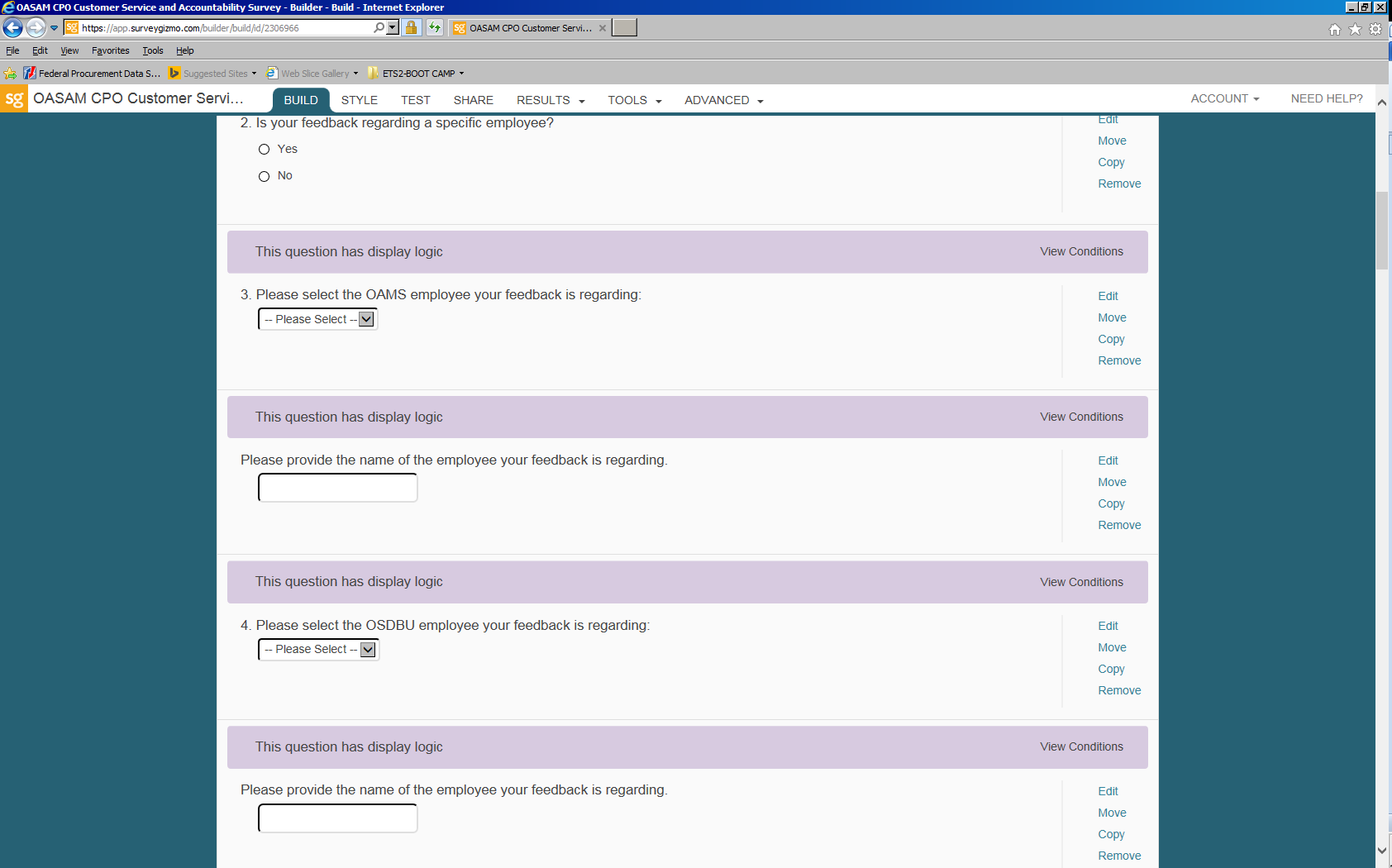The height and width of the screenshot is (868, 1392).
Task: Click the scrollbar up arrow
Action: (1382, 103)
